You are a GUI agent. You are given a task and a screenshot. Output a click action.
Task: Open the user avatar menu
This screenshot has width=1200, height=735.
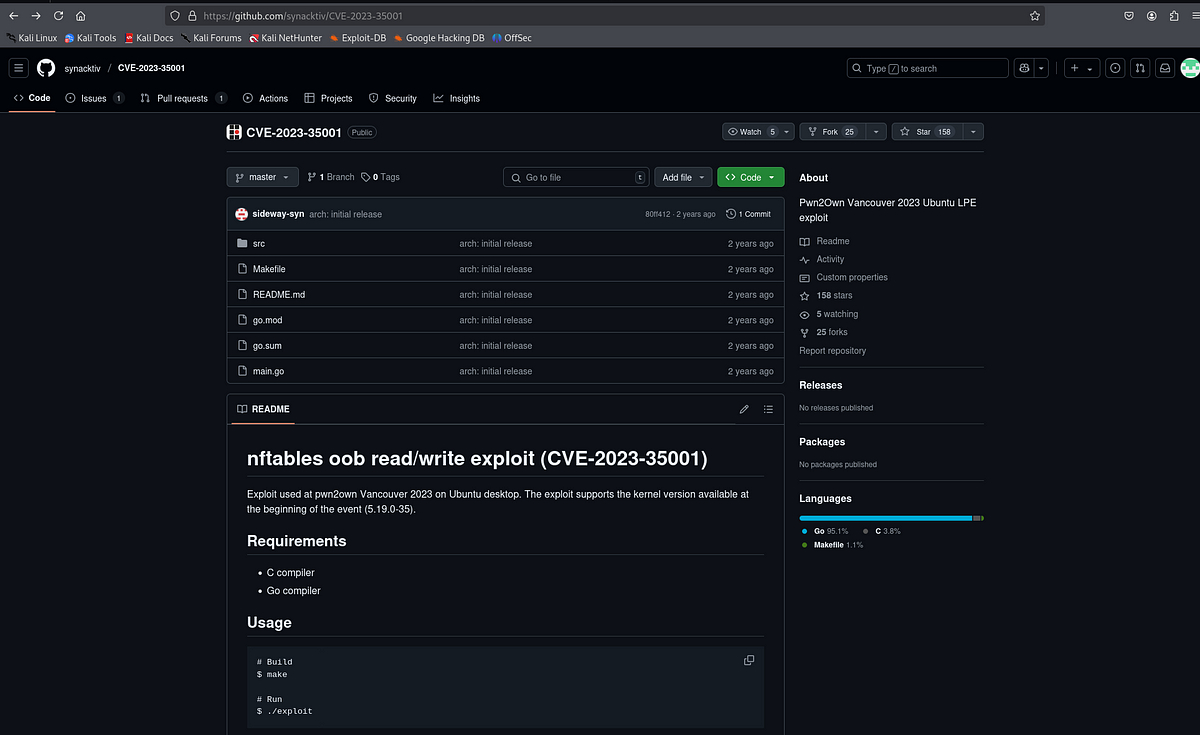pyautogui.click(x=1189, y=68)
